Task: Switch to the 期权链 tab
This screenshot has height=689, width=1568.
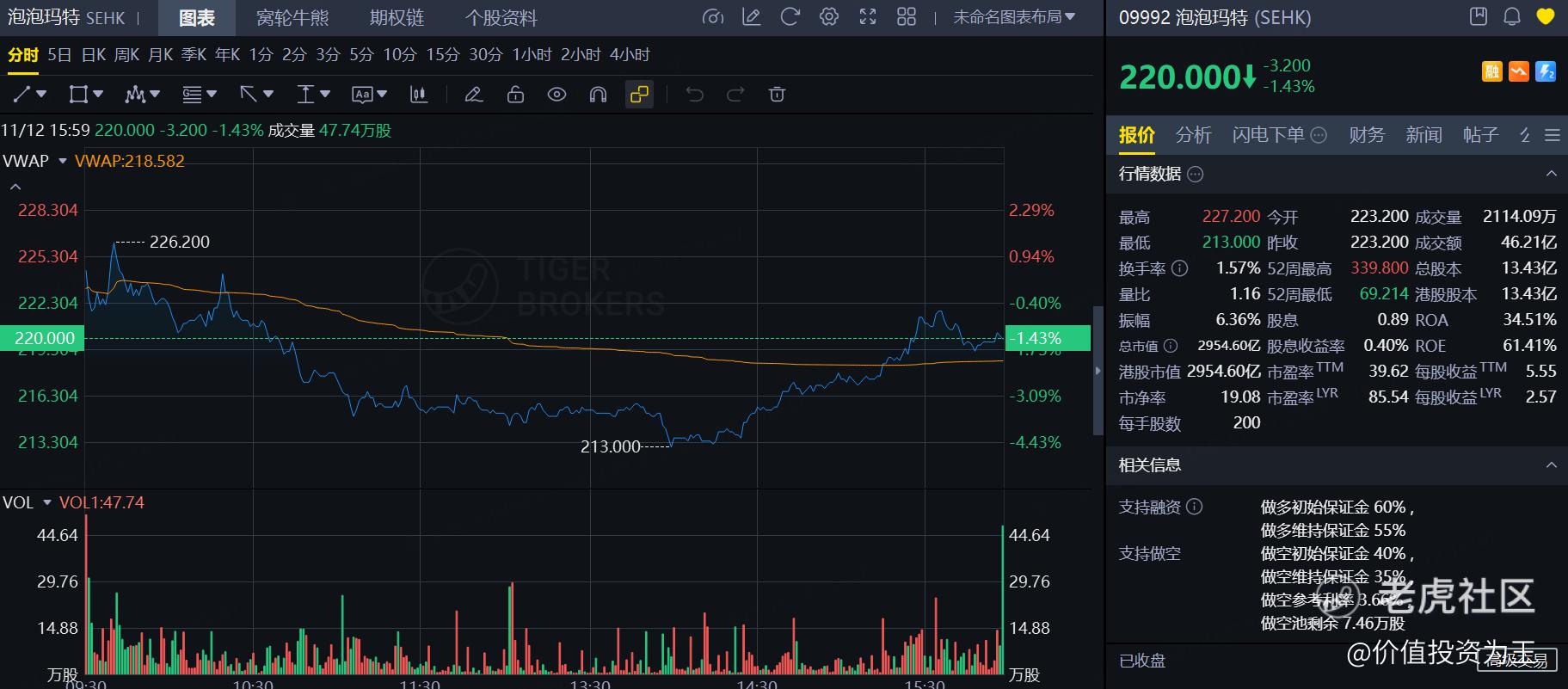Action: click(397, 18)
